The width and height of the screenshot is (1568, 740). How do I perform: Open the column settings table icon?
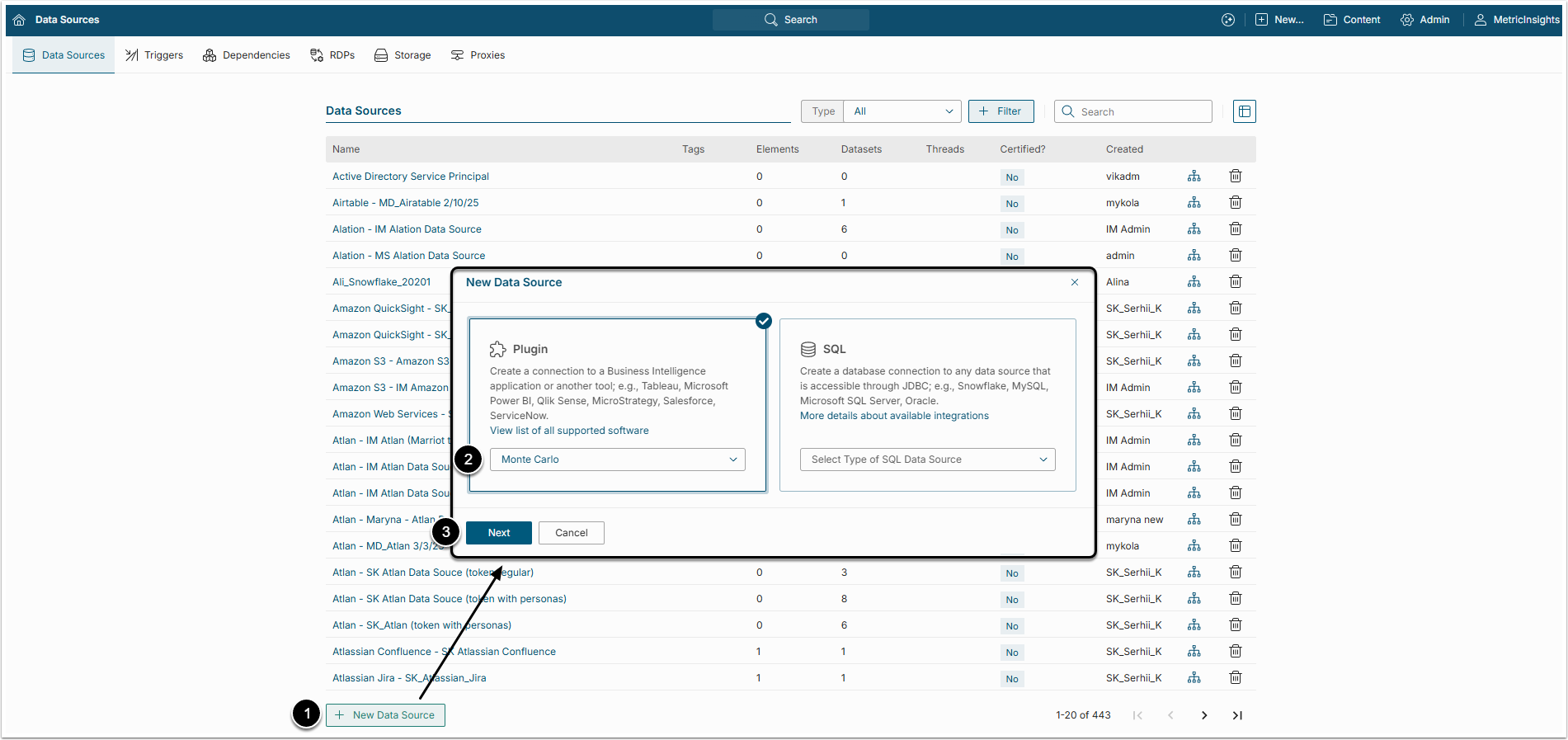pyautogui.click(x=1244, y=111)
